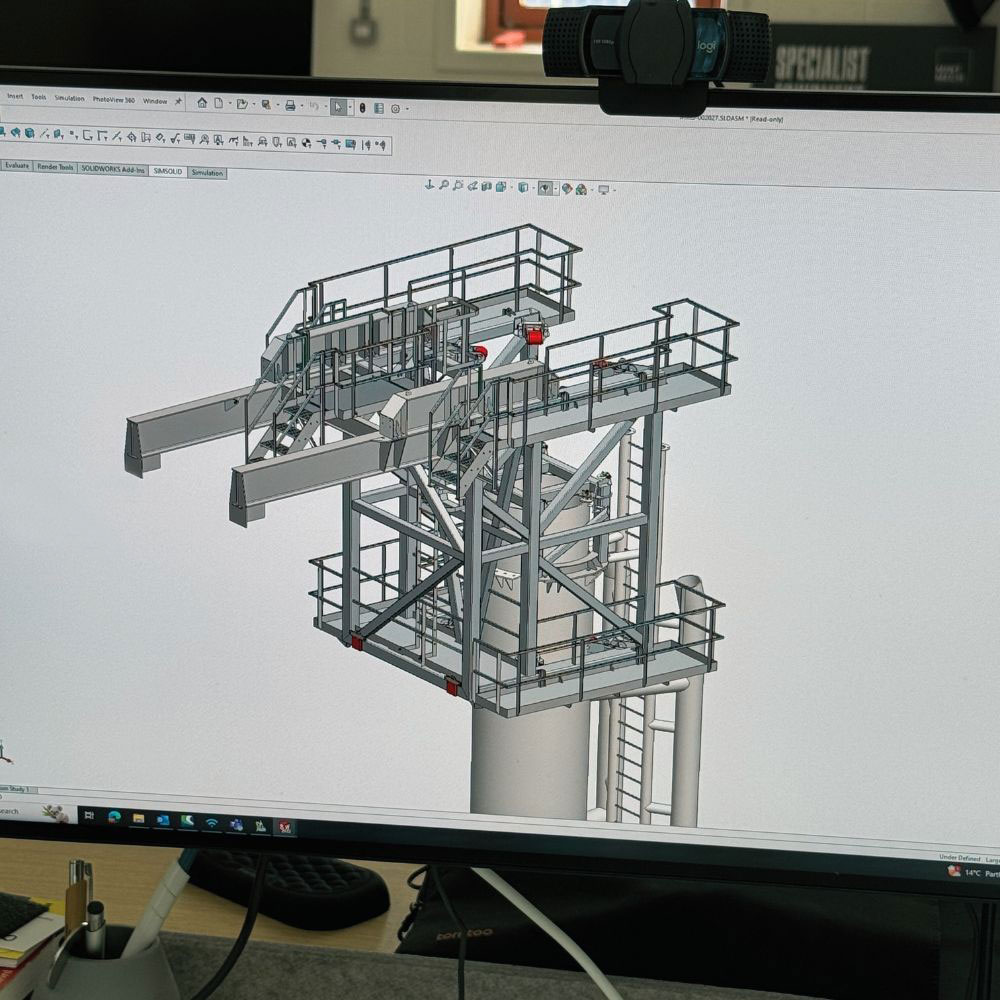This screenshot has width=1000, height=1000.
Task: Toggle Hide/Show Items eyeglasses icon
Action: pos(545,187)
